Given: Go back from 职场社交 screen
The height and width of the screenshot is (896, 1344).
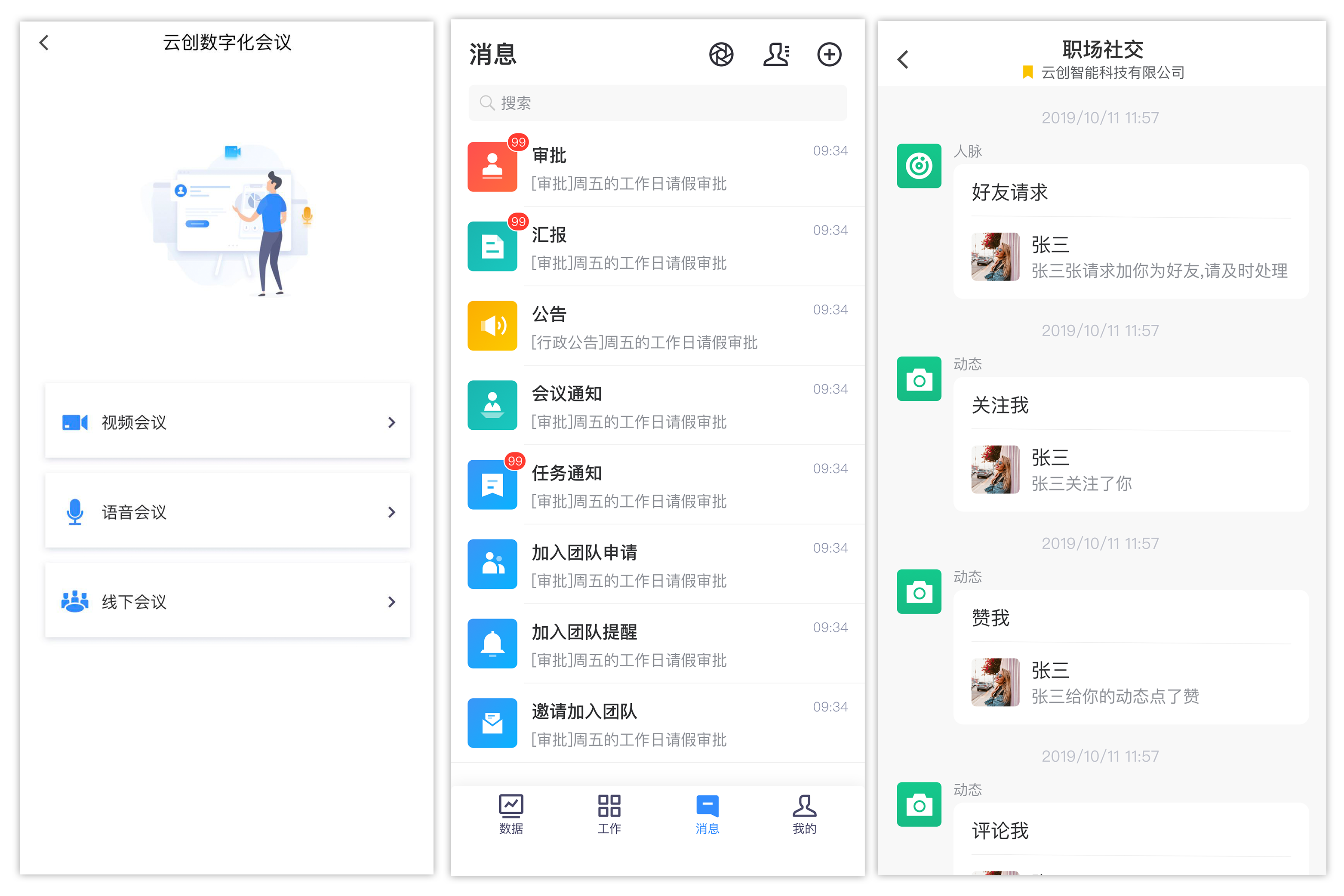Looking at the screenshot, I should [x=902, y=59].
